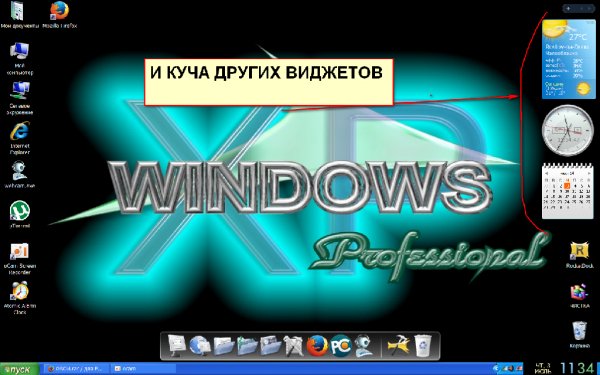Open the third folder icon in the dock
The image size is (600, 375).
point(271,346)
